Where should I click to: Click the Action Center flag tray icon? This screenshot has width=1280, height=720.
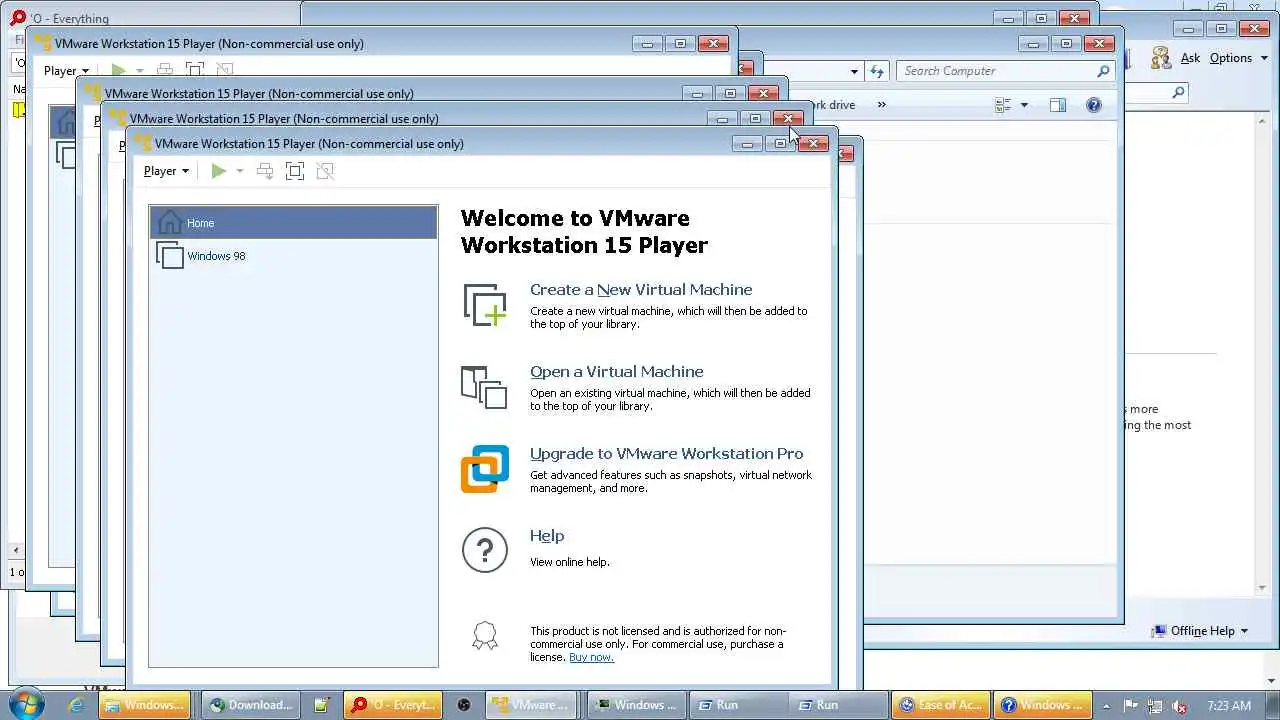coord(1132,706)
